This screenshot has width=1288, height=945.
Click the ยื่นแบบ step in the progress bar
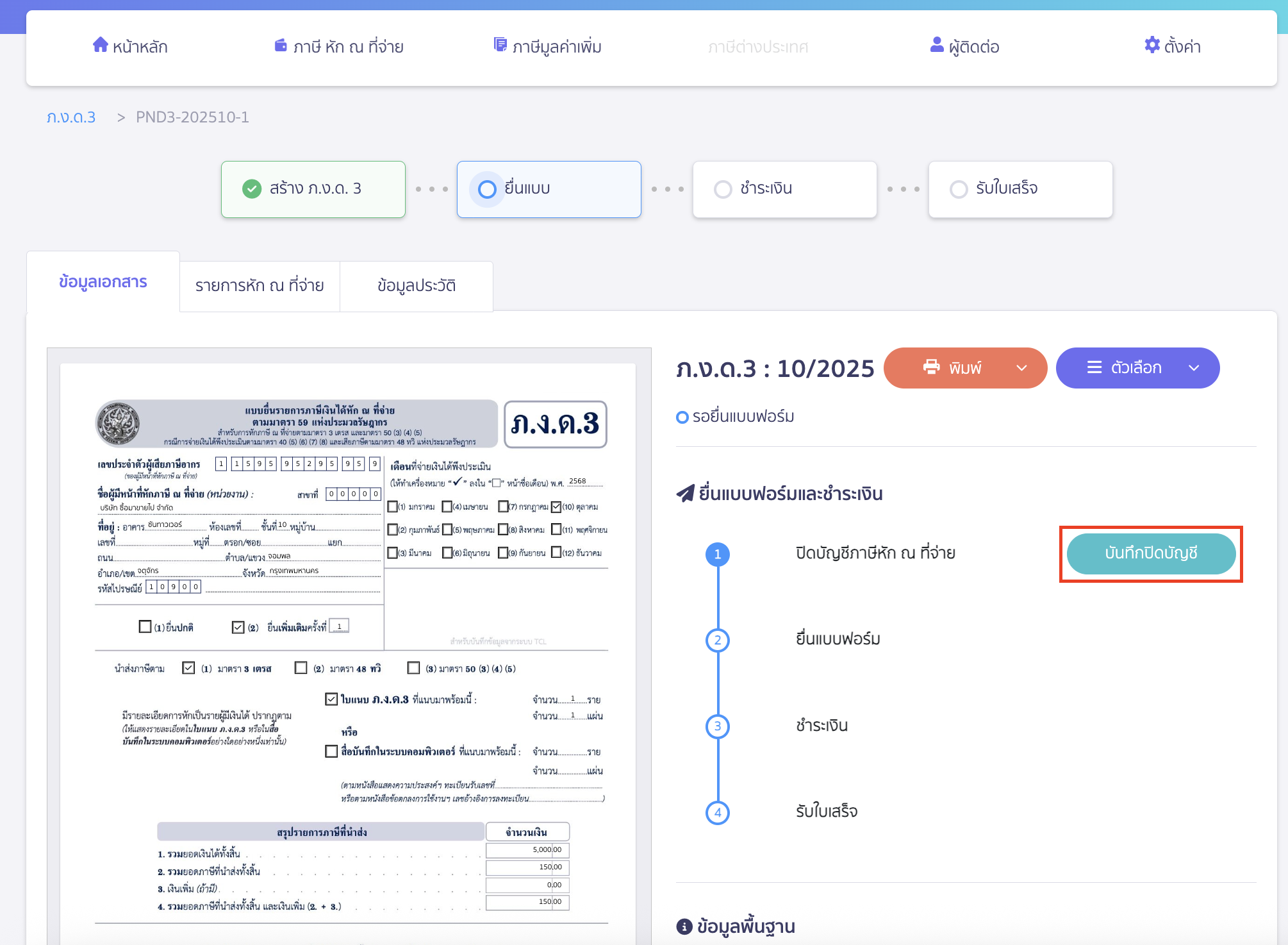(x=549, y=189)
